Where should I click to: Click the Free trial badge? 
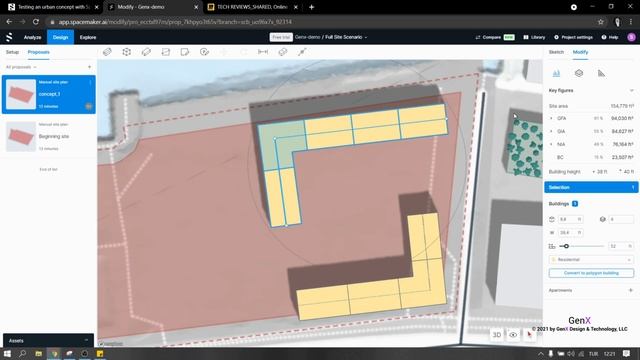point(281,37)
